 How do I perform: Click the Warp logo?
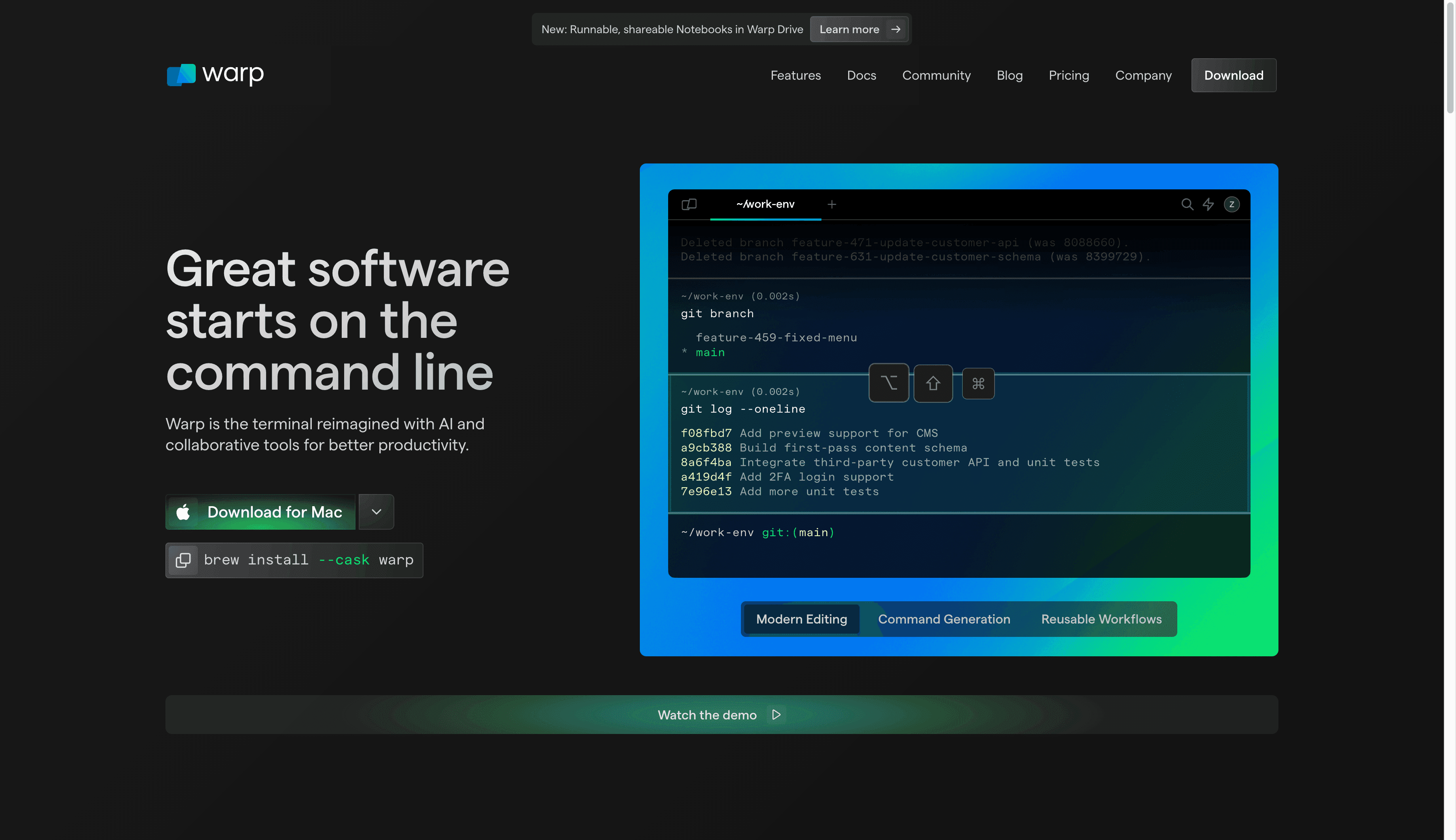215,74
